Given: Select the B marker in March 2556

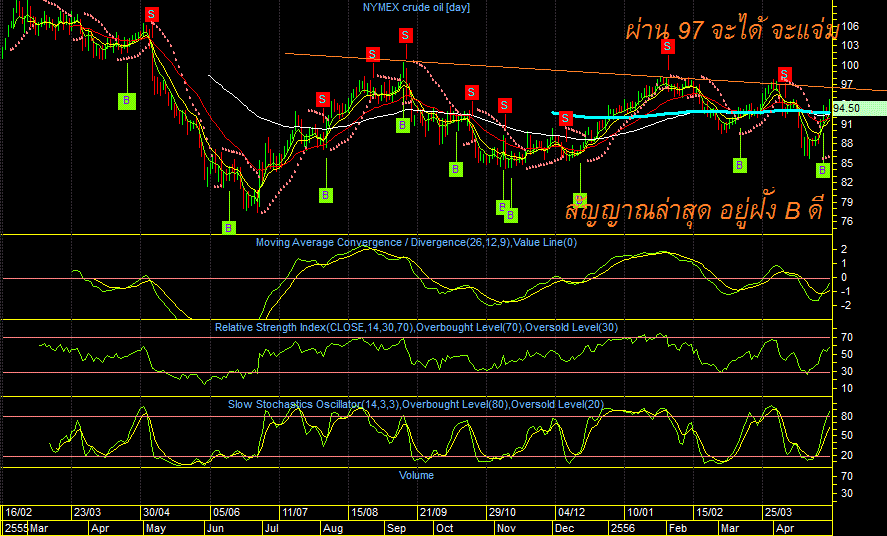Looking at the screenshot, I should click(x=739, y=165).
